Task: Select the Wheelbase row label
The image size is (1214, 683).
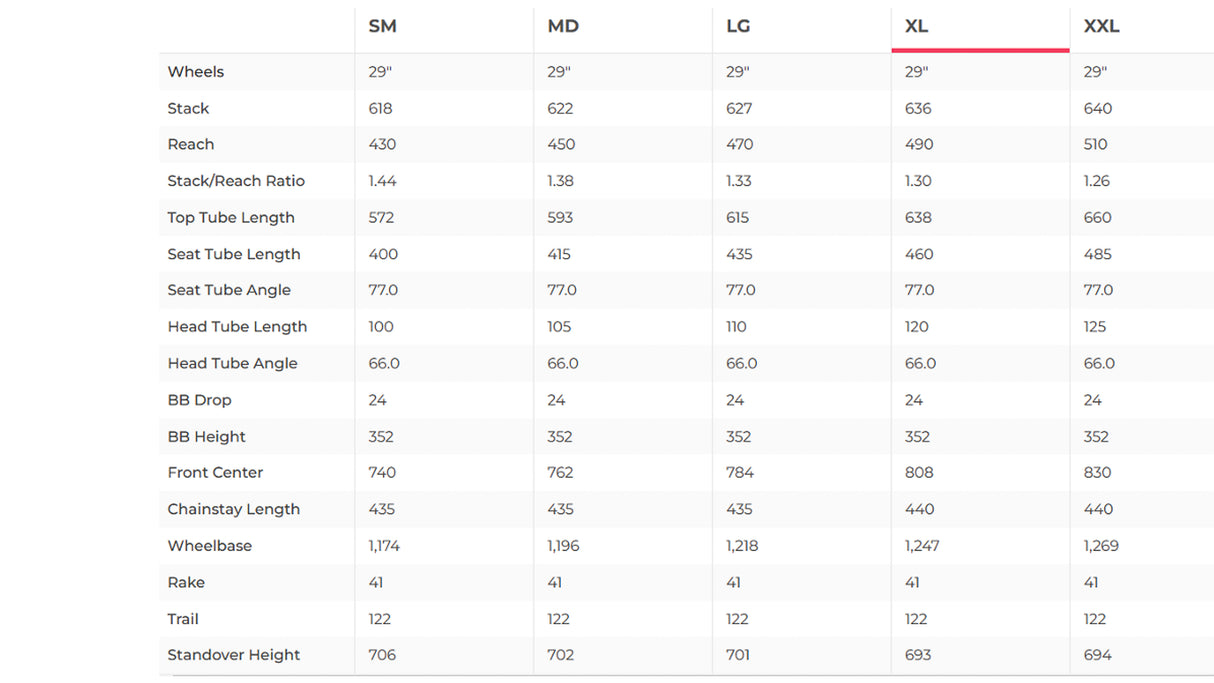Action: click(210, 546)
